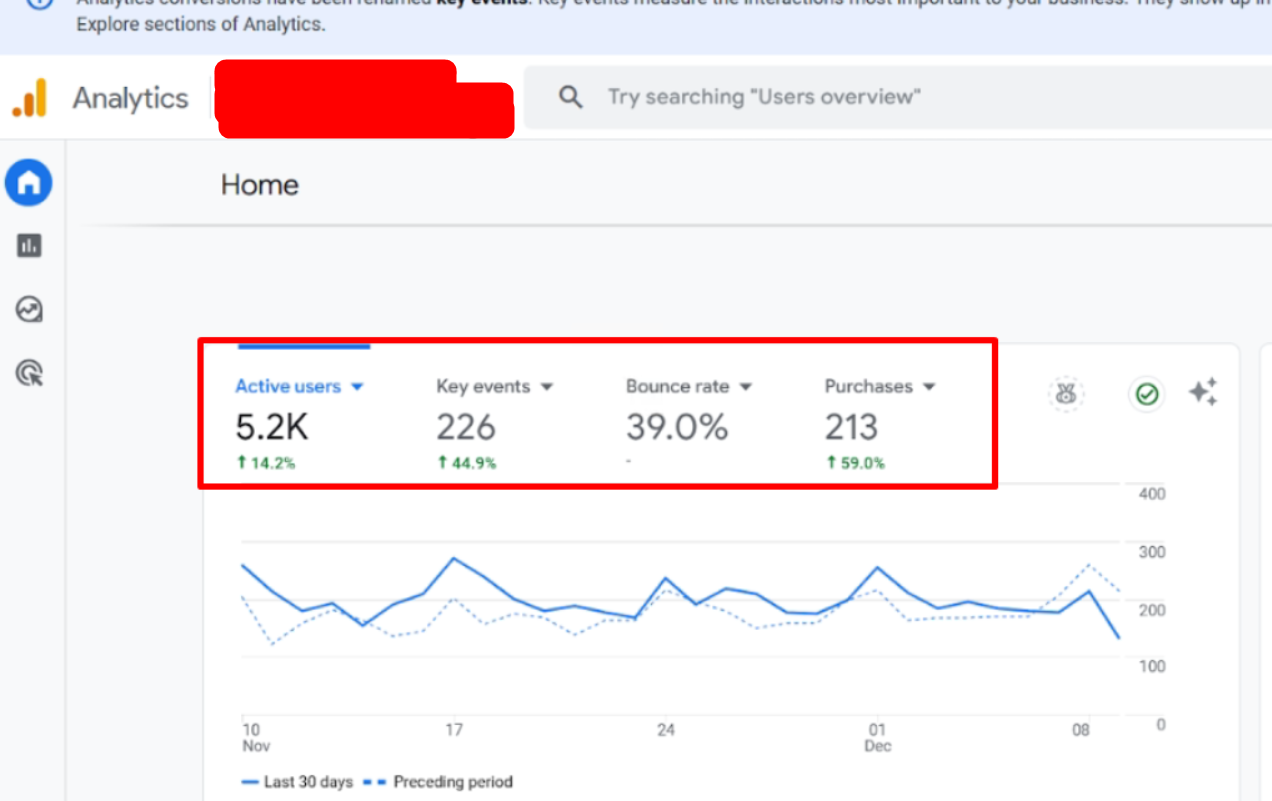The height and width of the screenshot is (801, 1272).
Task: Select the 213 purchases value
Action: [851, 428]
